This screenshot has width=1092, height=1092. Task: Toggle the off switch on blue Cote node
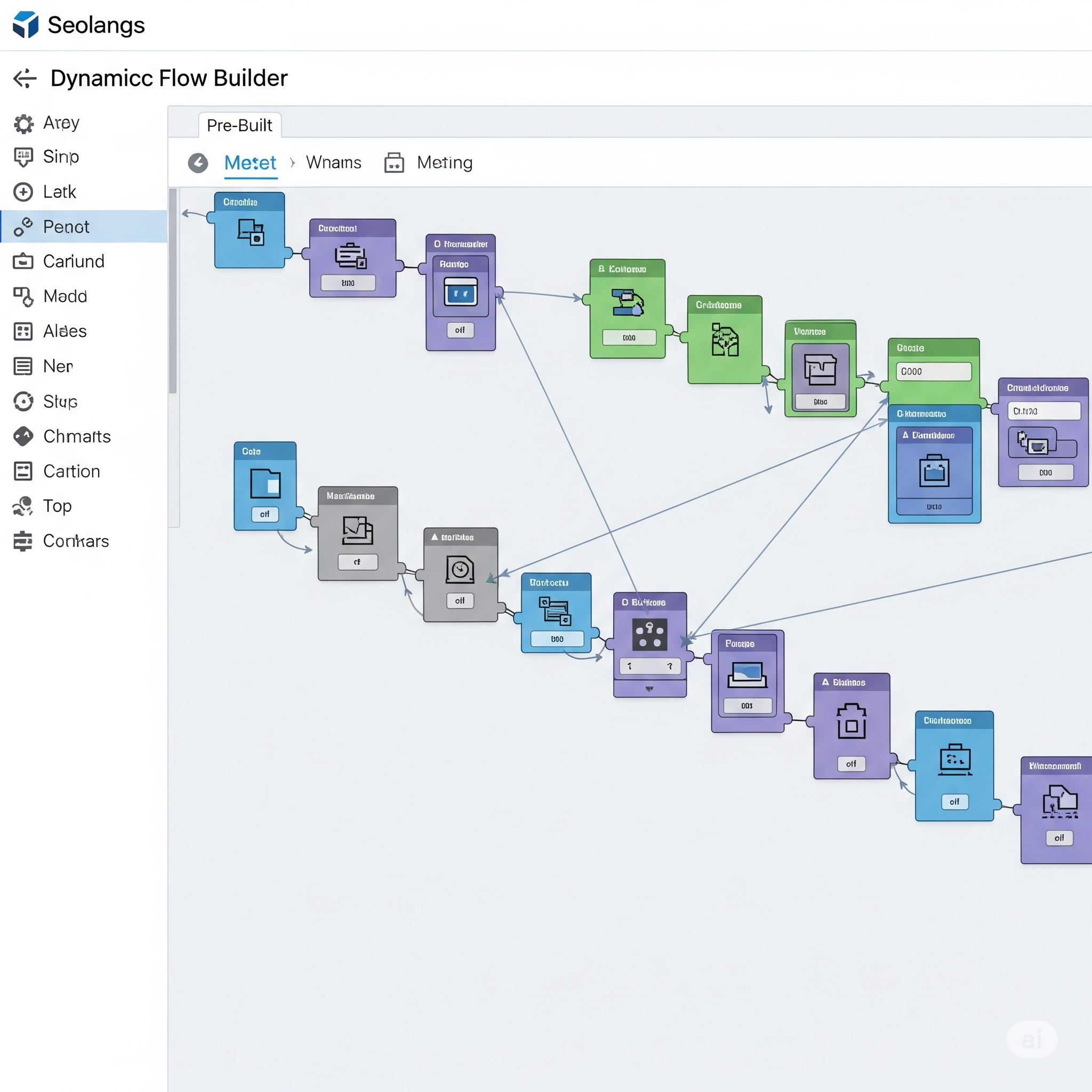pyautogui.click(x=265, y=515)
